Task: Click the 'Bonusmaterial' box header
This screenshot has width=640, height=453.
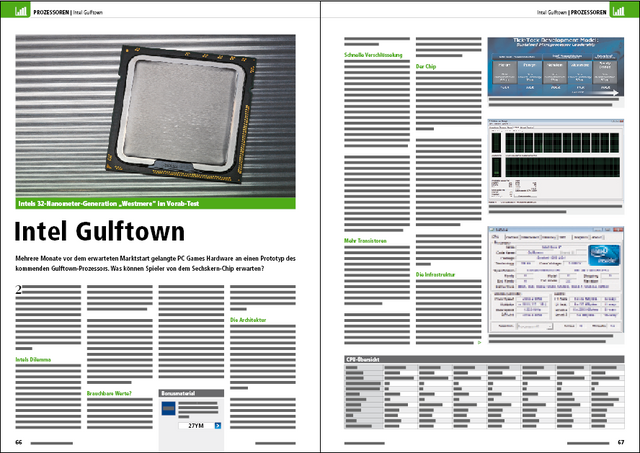Action: click(x=191, y=393)
